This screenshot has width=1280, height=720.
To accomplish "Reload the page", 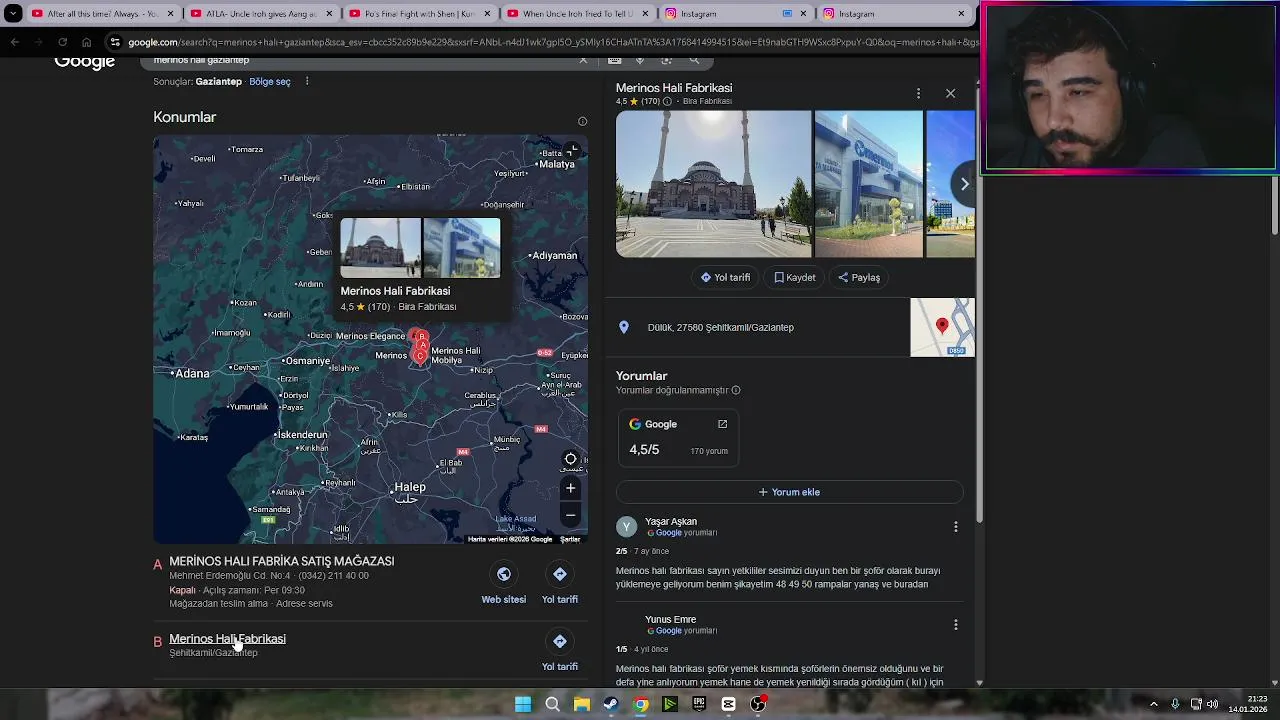I will pyautogui.click(x=62, y=42).
